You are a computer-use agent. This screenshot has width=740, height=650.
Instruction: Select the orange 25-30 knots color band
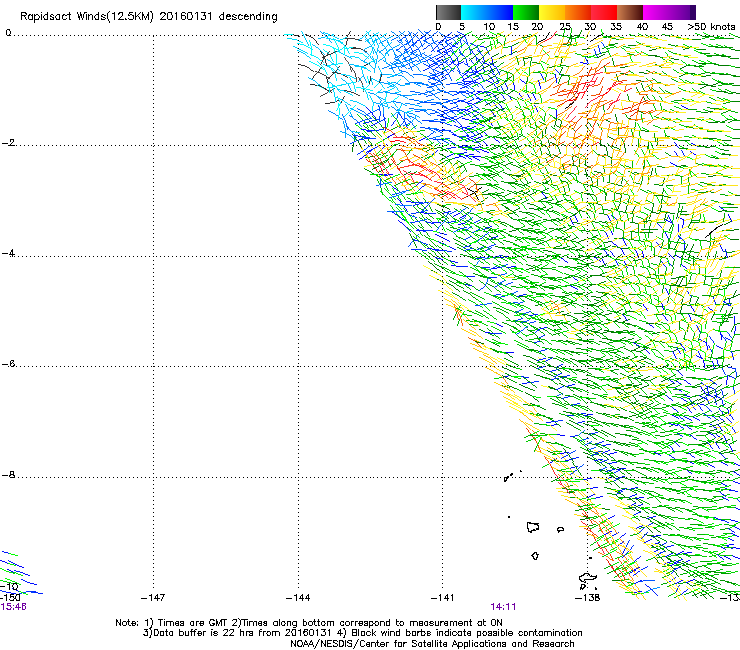tap(578, 12)
